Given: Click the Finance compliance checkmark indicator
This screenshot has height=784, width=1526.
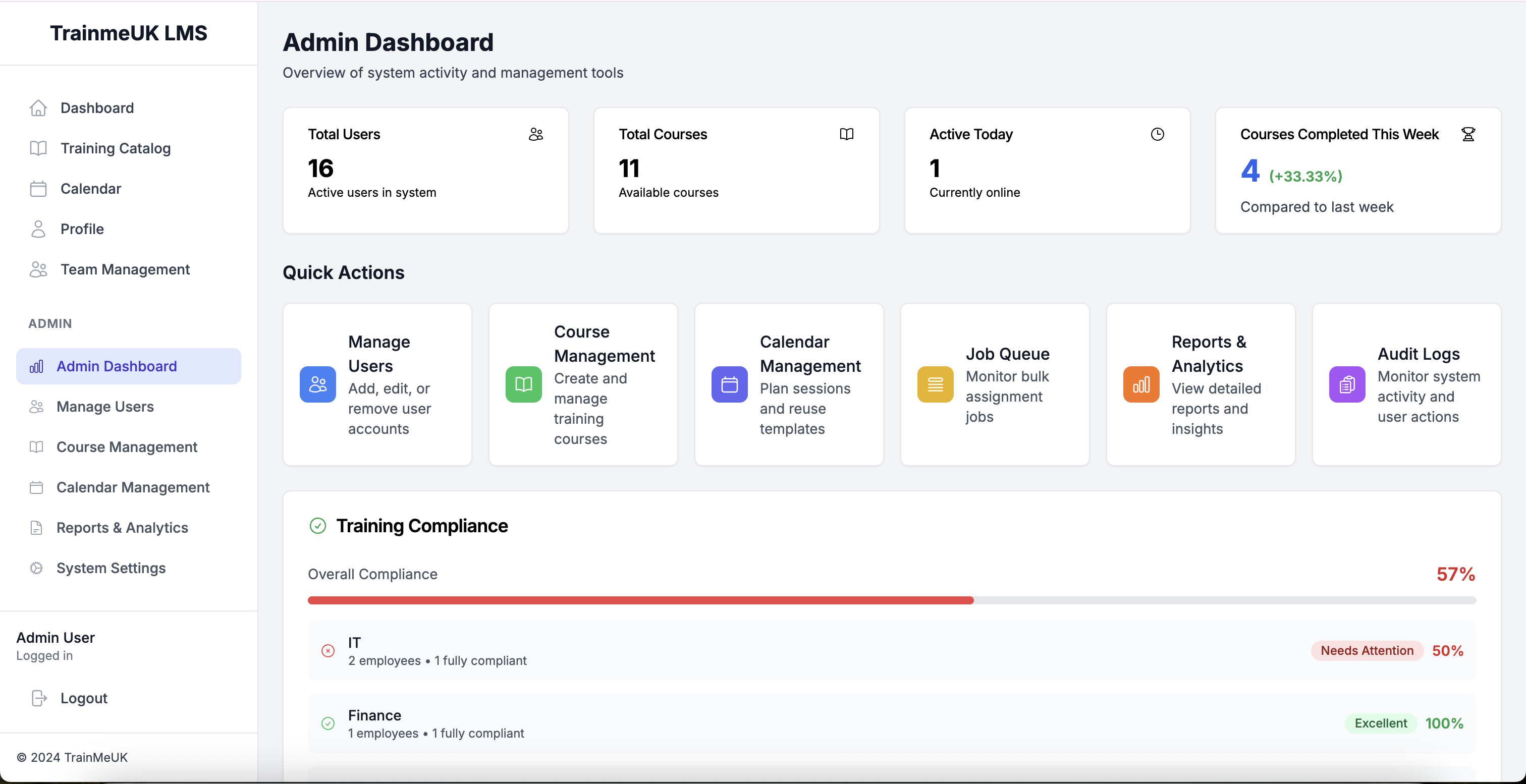Looking at the screenshot, I should [329, 723].
